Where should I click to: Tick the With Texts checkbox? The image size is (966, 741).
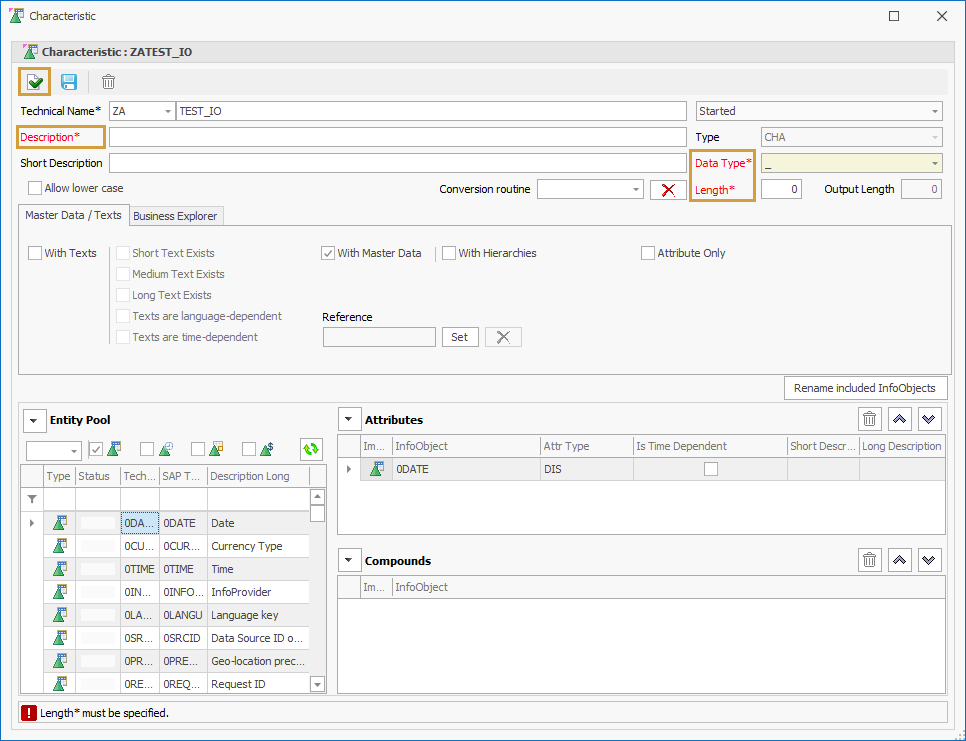tap(36, 253)
